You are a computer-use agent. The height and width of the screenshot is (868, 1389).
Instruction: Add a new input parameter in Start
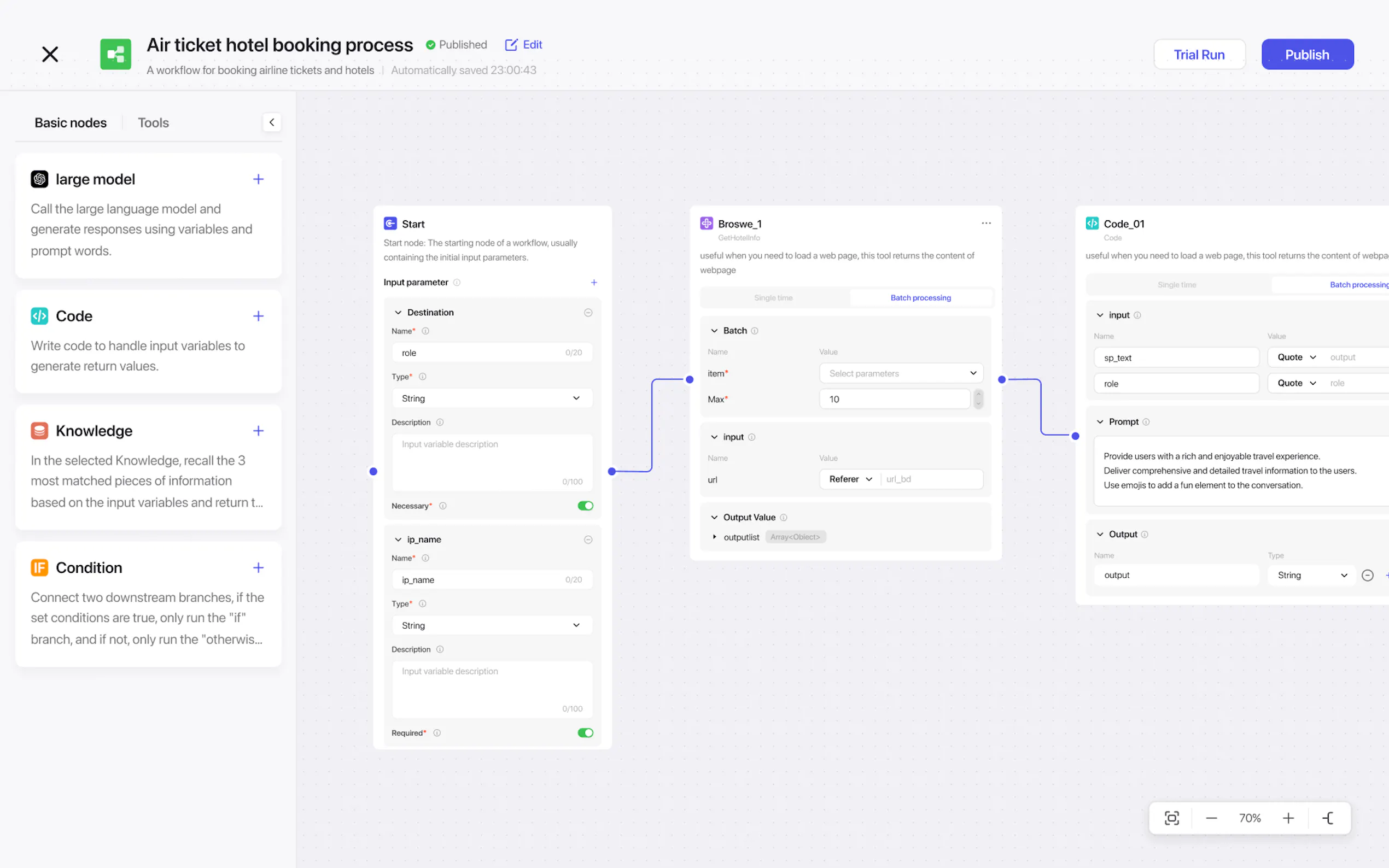coord(594,283)
